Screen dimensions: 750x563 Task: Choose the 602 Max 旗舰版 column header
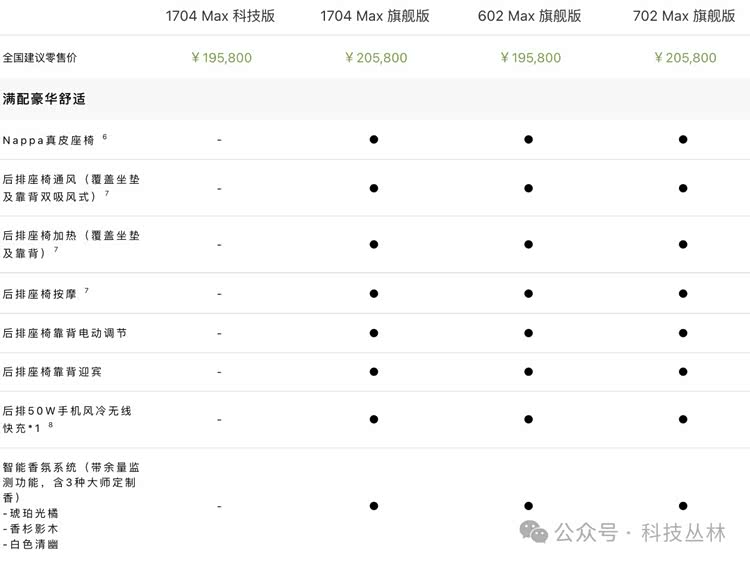(x=528, y=16)
